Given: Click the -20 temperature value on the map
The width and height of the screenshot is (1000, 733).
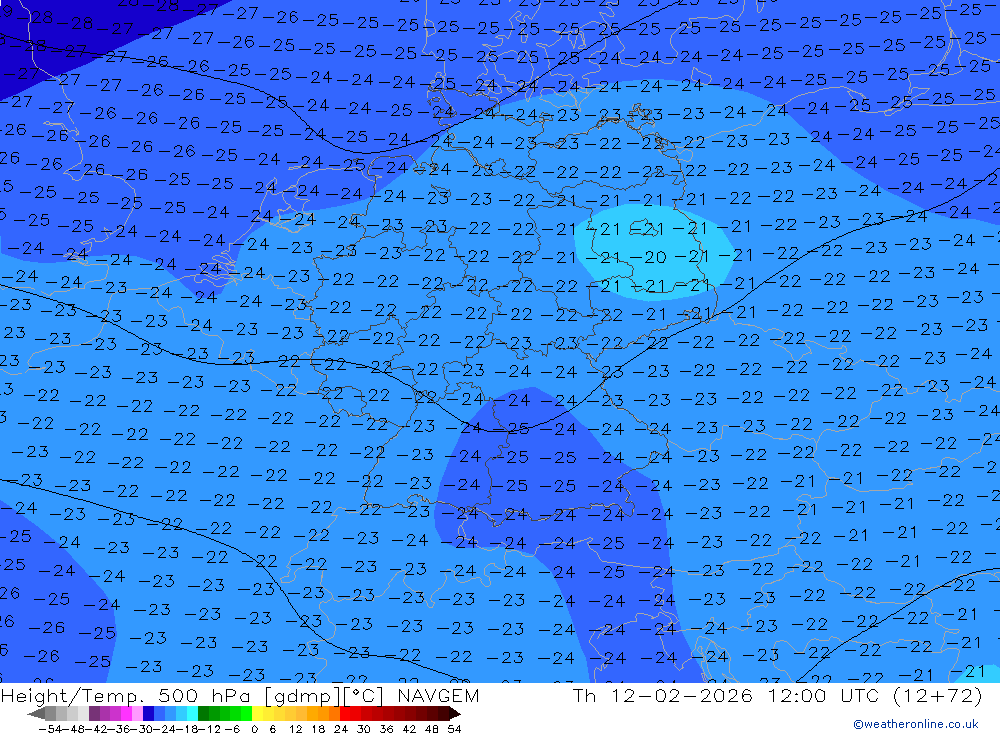Looking at the screenshot, I should 648,257.
